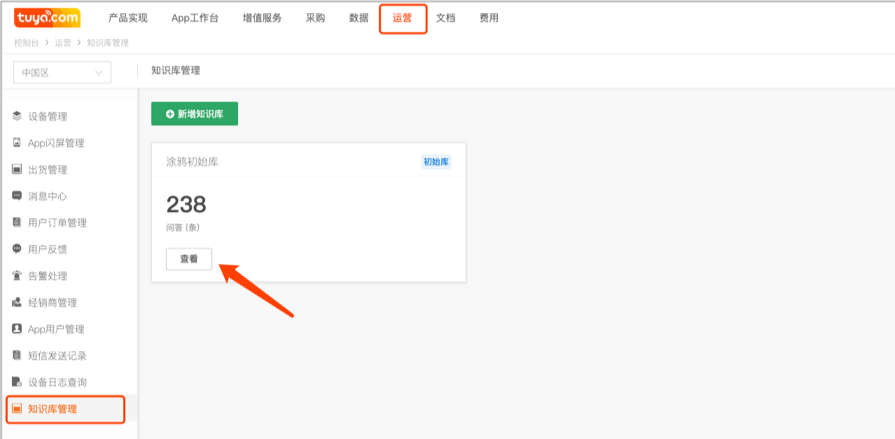Select the 运营 top menu
The image size is (895, 439).
click(403, 18)
